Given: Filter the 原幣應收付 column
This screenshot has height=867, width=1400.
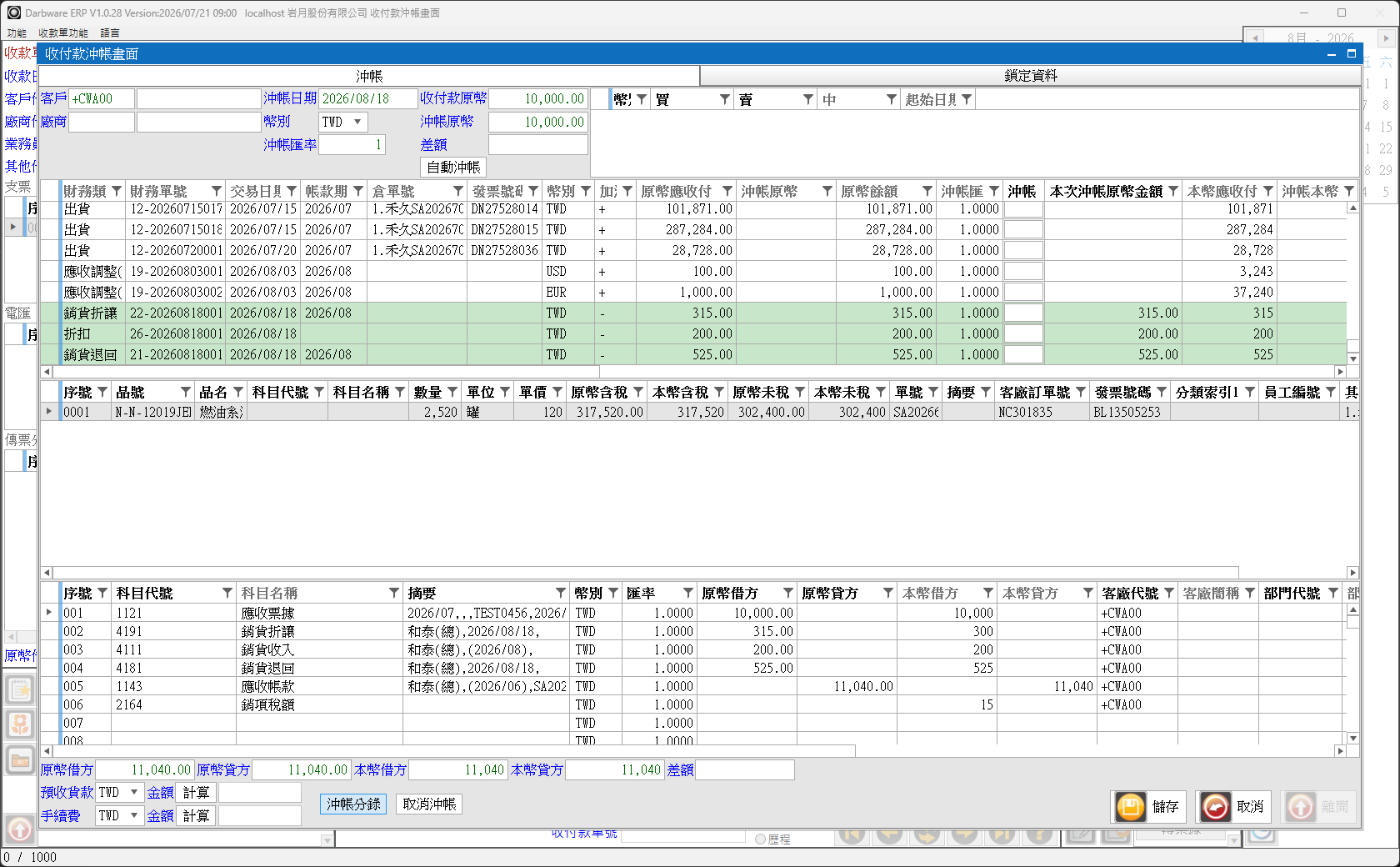Looking at the screenshot, I should click(727, 192).
